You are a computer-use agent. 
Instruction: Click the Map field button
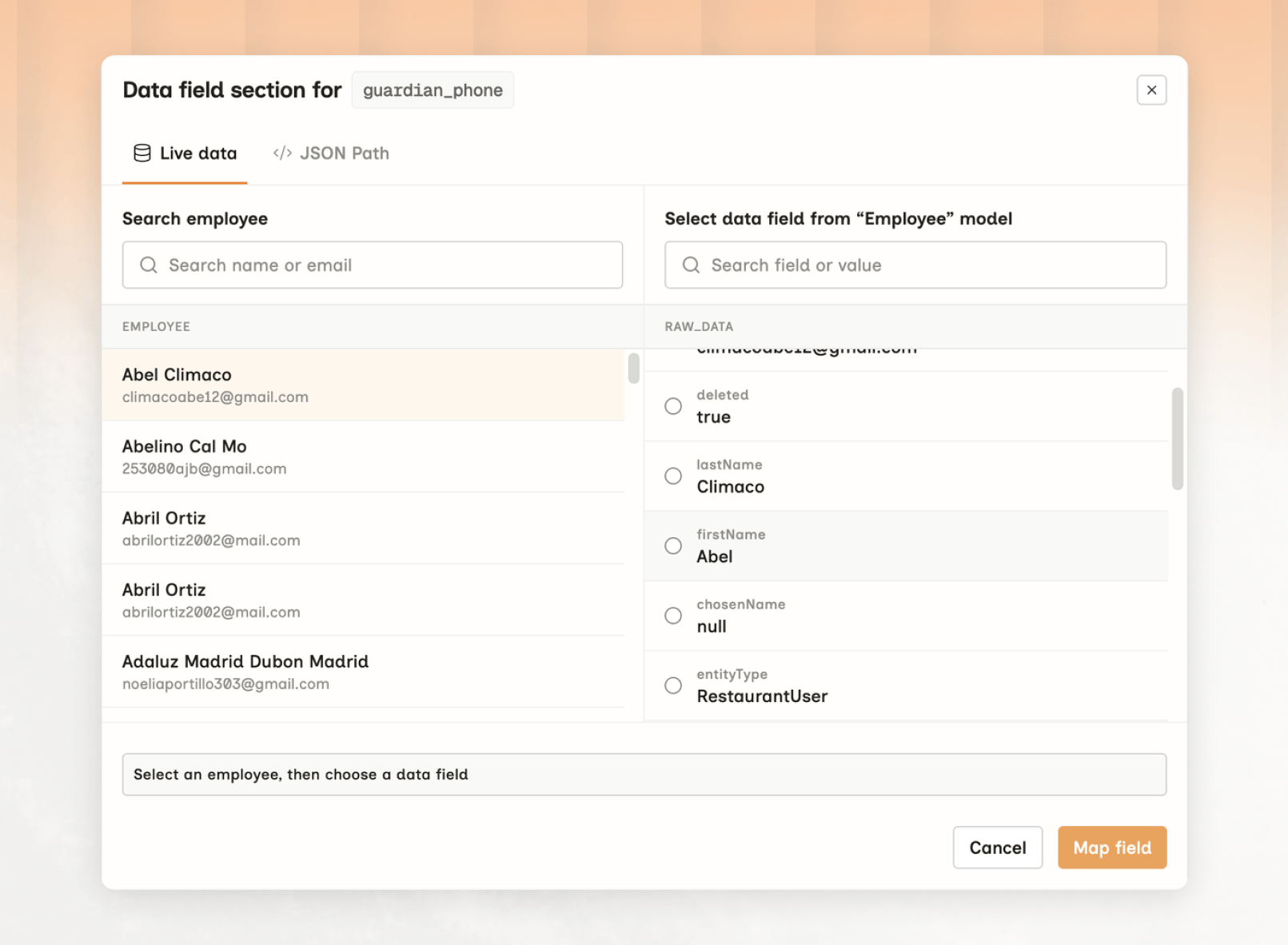1112,847
